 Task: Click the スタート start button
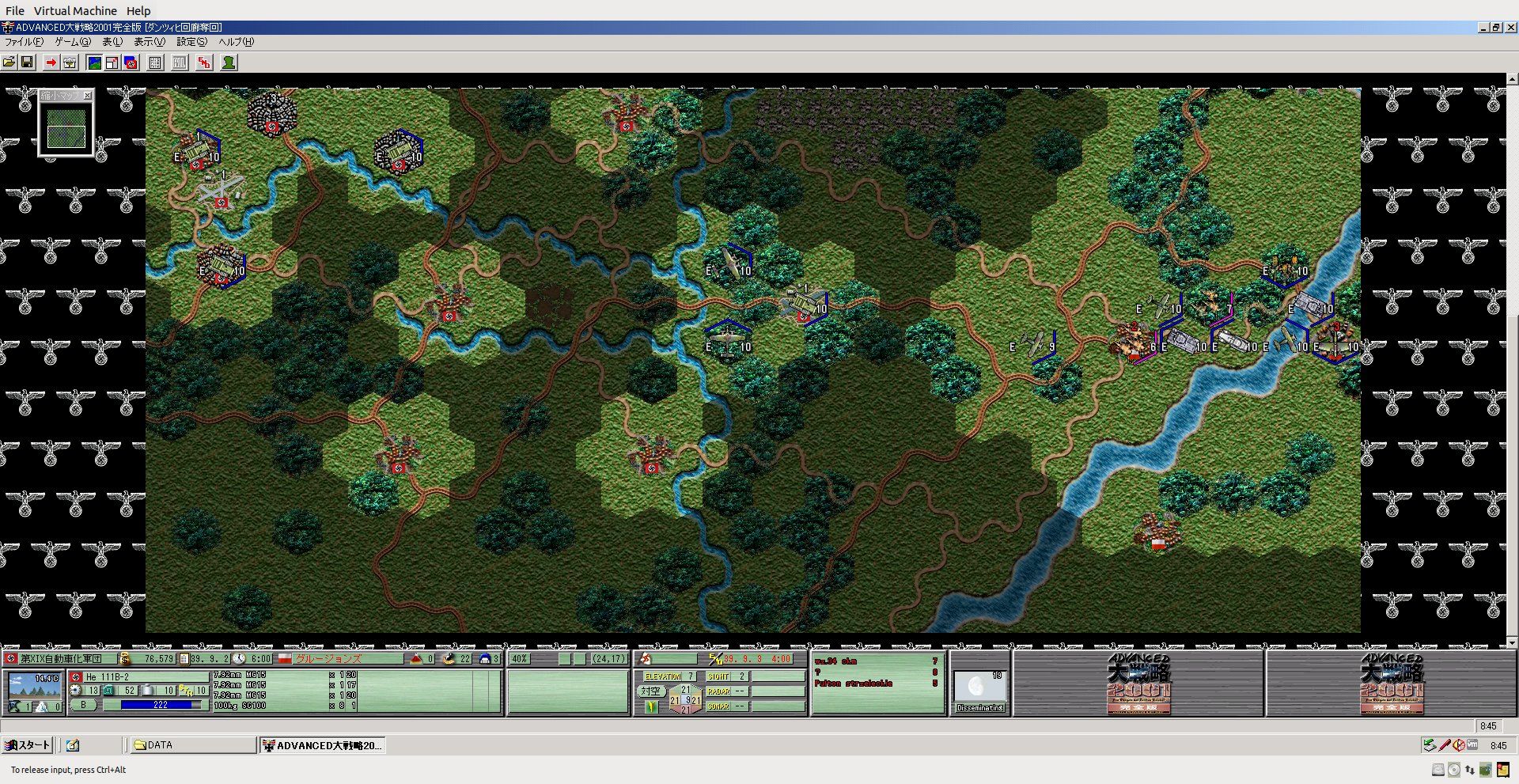pos(28,745)
